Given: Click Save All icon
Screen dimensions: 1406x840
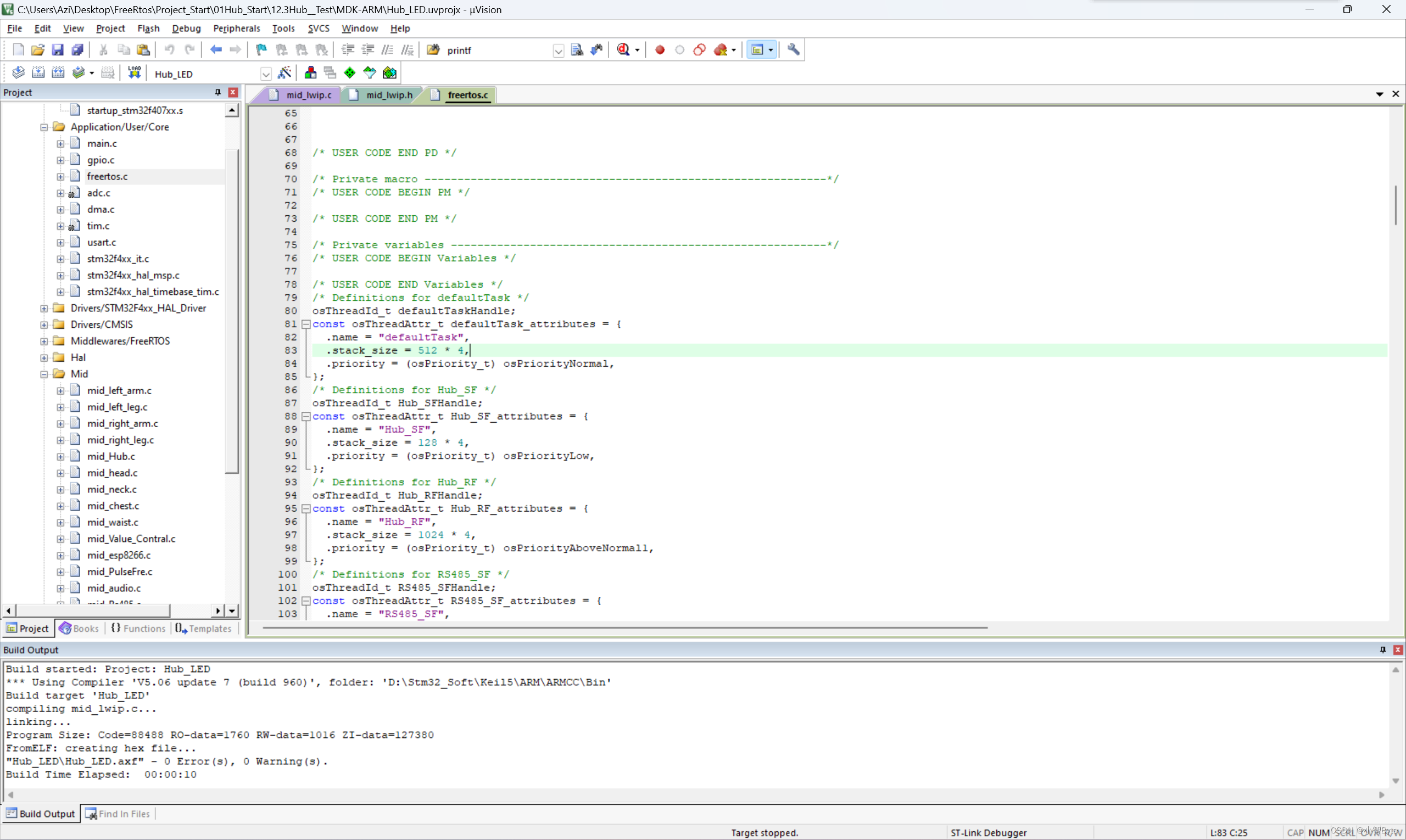Looking at the screenshot, I should (77, 50).
